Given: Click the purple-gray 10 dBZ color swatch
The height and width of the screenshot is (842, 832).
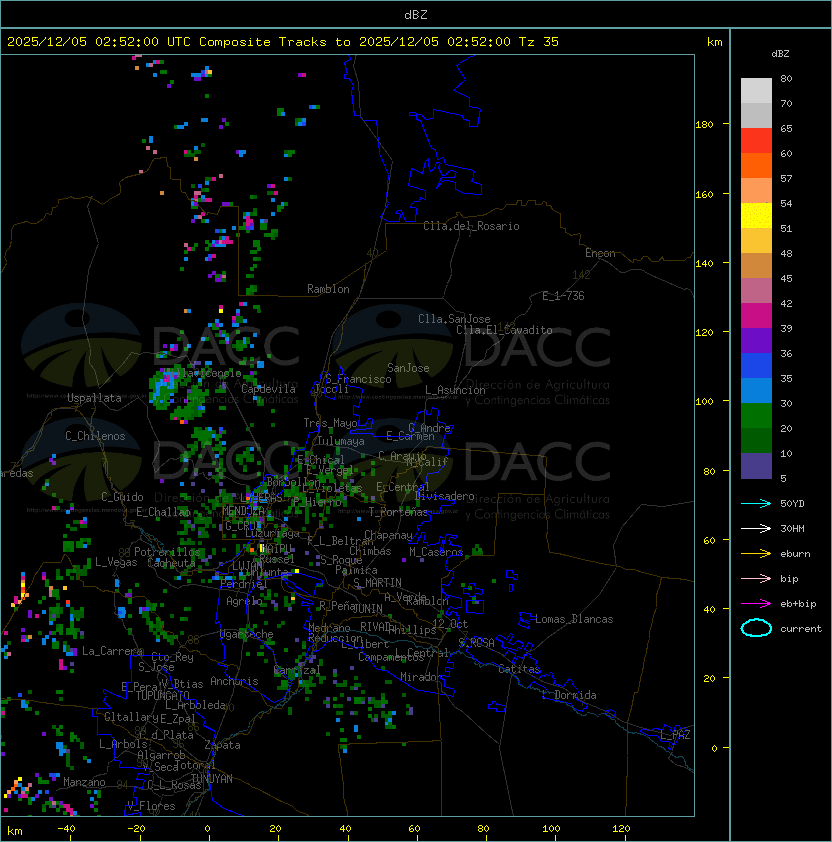Looking at the screenshot, I should [x=756, y=466].
